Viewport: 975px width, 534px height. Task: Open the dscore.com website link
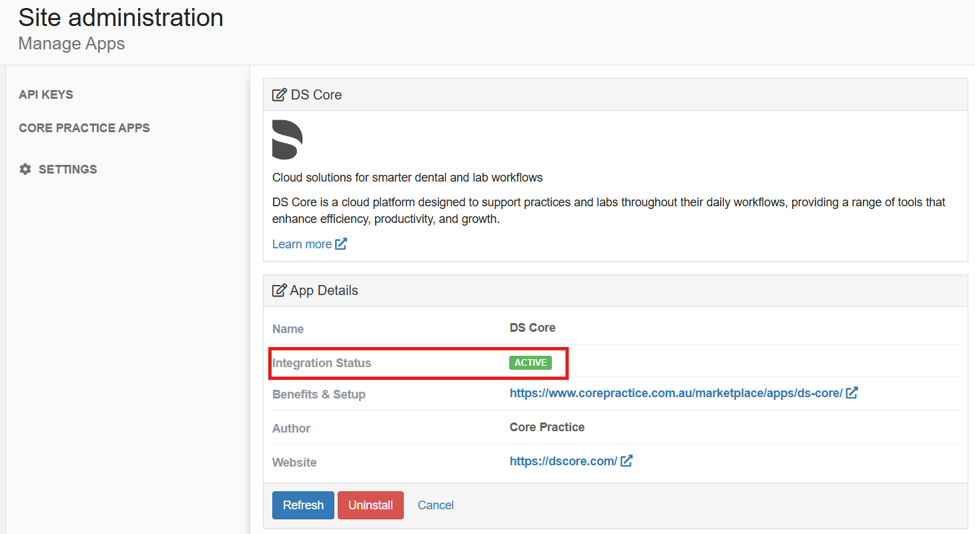point(563,461)
